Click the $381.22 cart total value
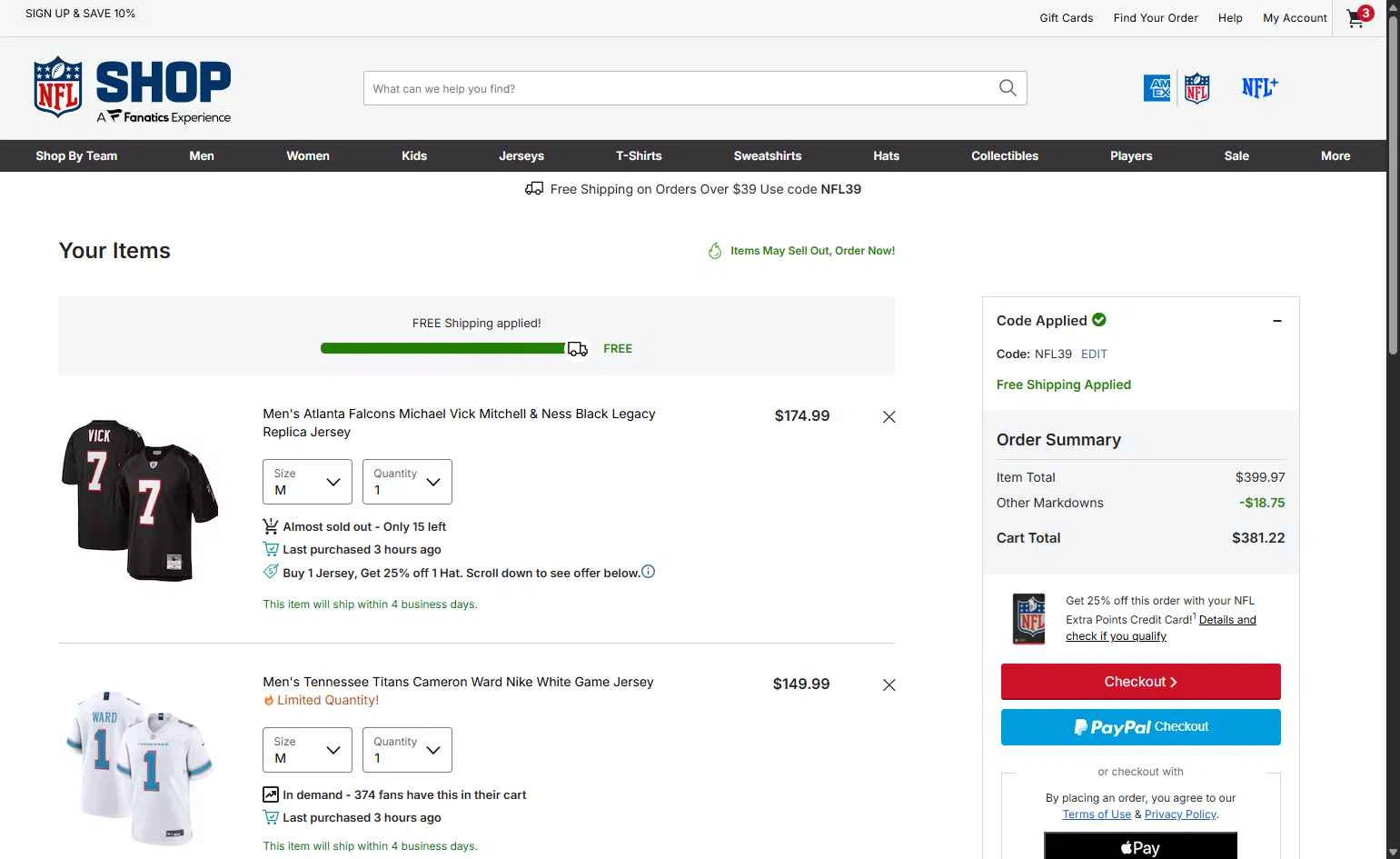Viewport: 1400px width, 859px height. coord(1258,538)
